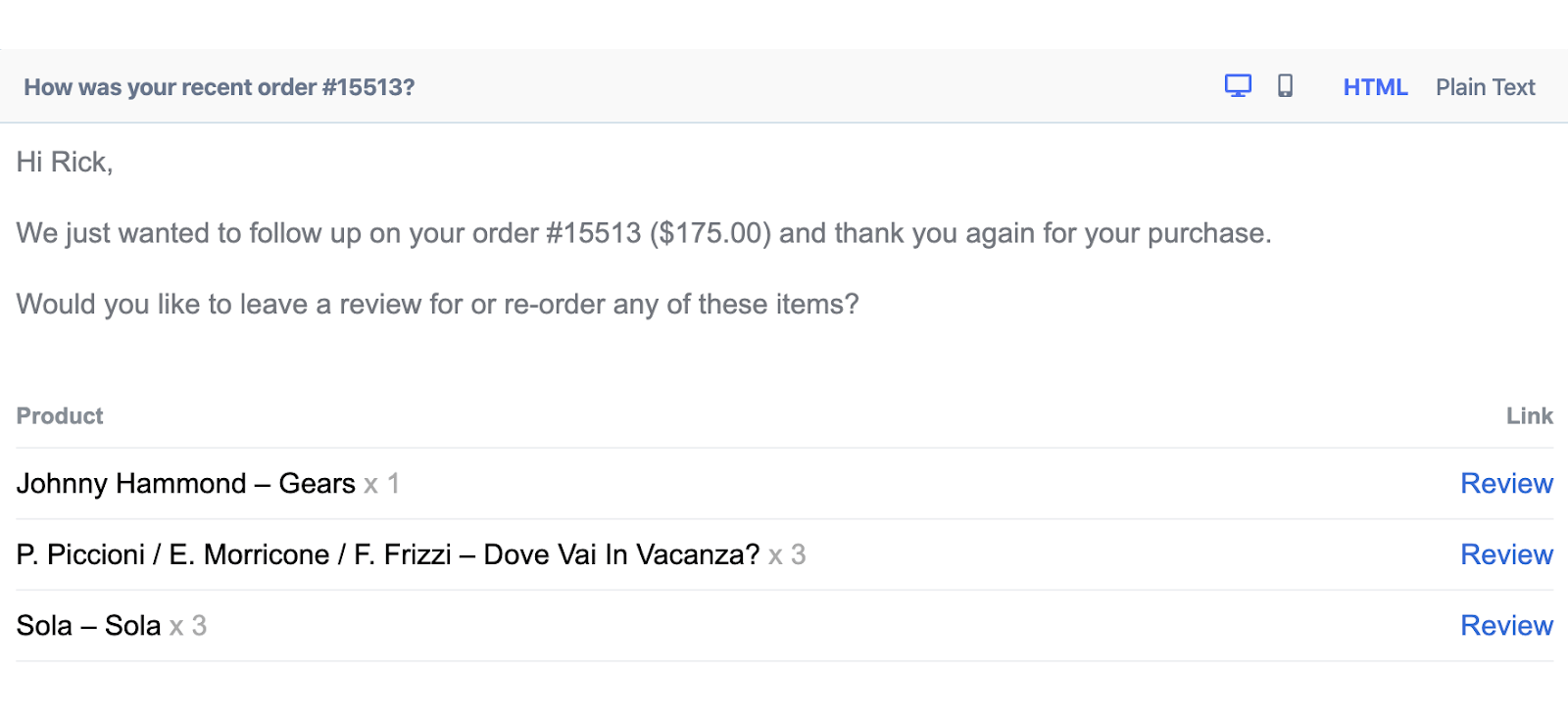Open Review link for Dove Vai In Vacanza?
Viewport: 1568px width, 719px height.
1506,554
